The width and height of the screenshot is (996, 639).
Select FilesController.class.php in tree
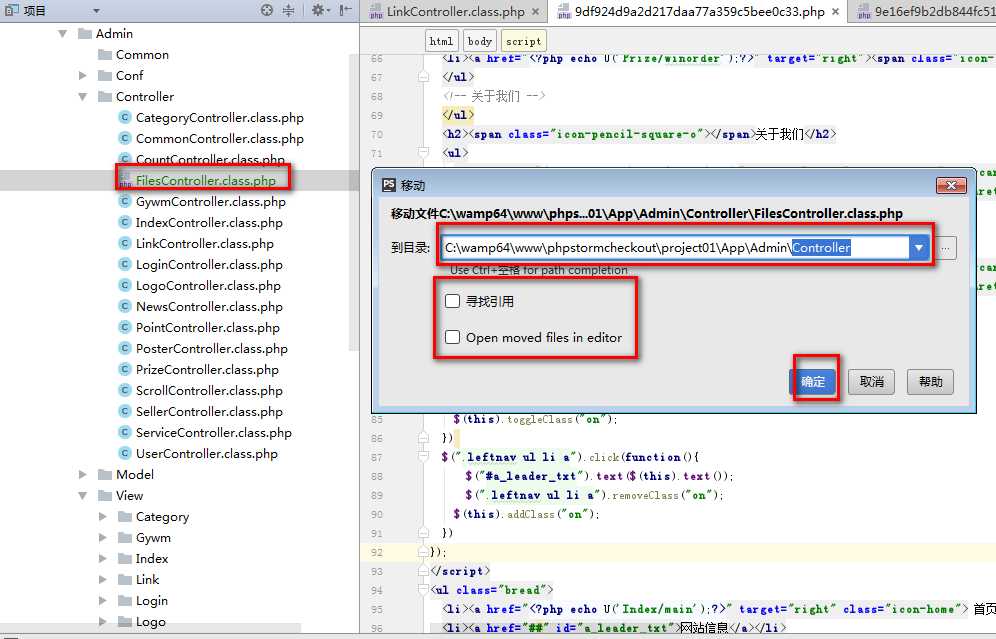[198, 180]
